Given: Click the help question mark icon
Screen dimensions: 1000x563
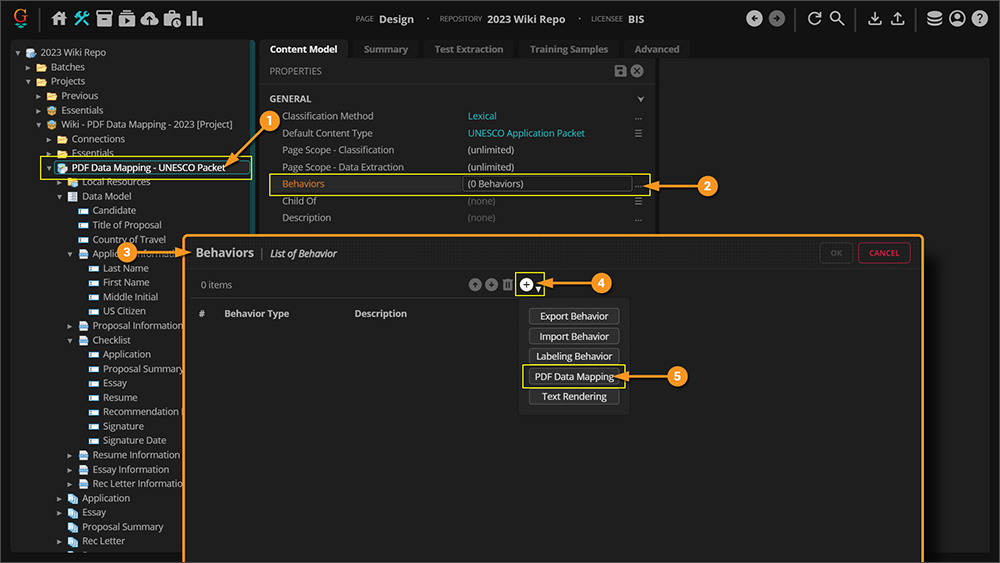Looking at the screenshot, I should 979,18.
